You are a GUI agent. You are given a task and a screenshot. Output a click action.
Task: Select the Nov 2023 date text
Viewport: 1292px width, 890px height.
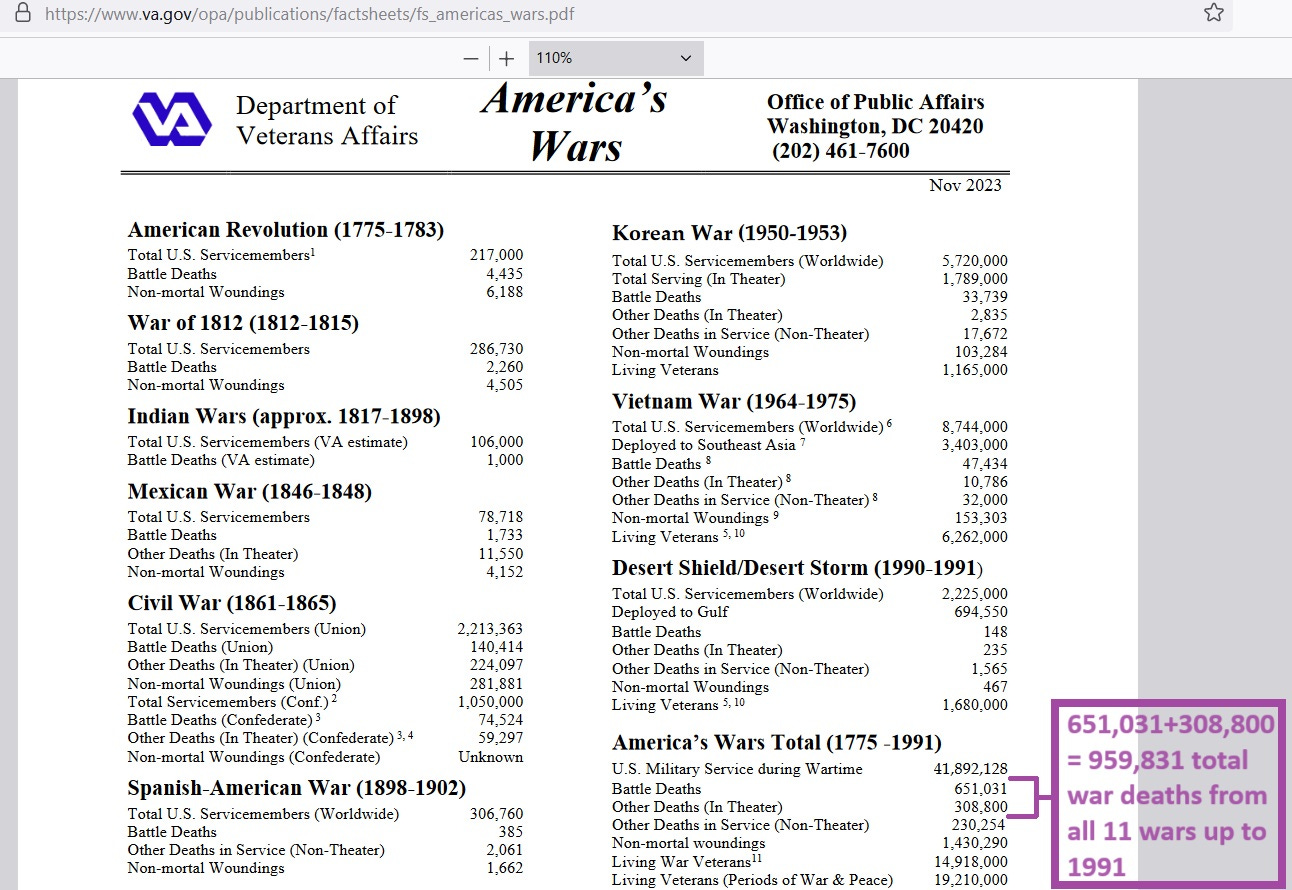[x=965, y=185]
